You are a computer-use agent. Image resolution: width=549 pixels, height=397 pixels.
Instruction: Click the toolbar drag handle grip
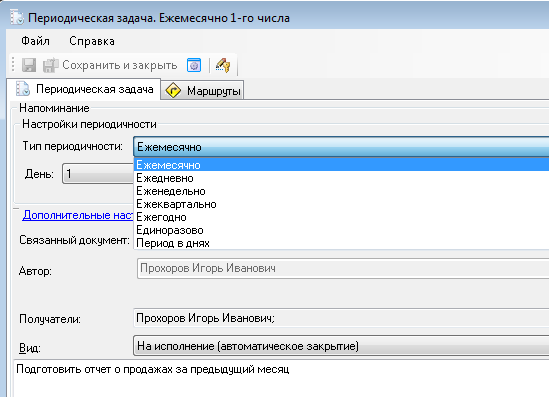pyautogui.click(x=13, y=65)
